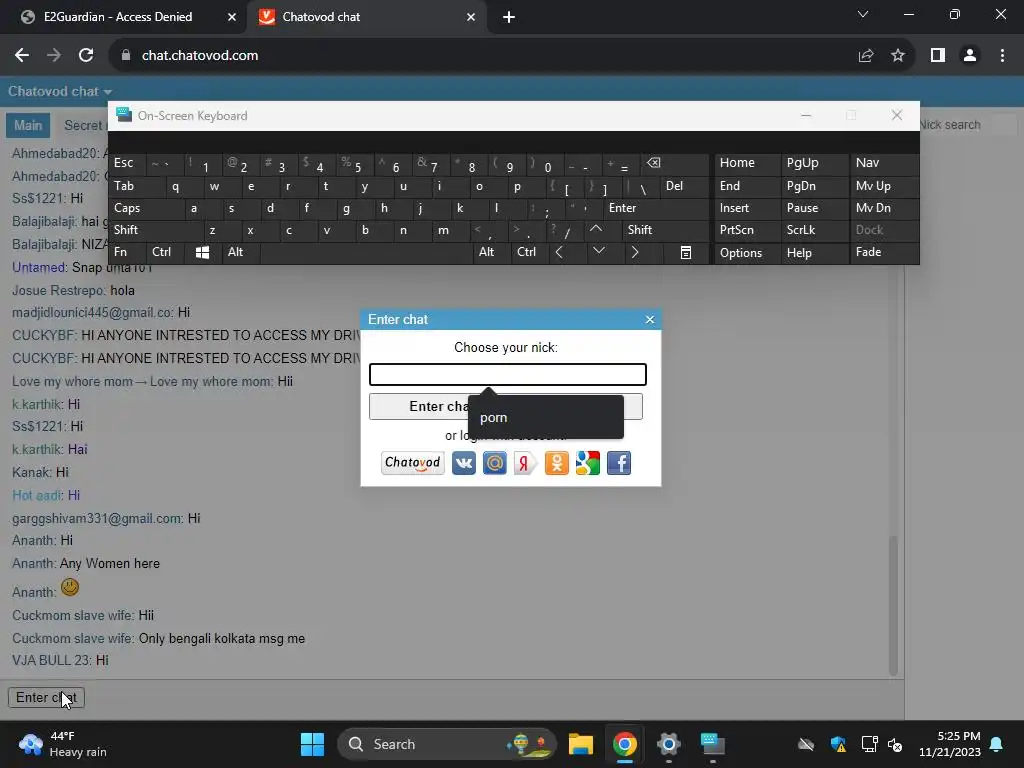Click the context menu key on the On-Screen Keyboard
1024x768 pixels.
pyautogui.click(x=686, y=253)
